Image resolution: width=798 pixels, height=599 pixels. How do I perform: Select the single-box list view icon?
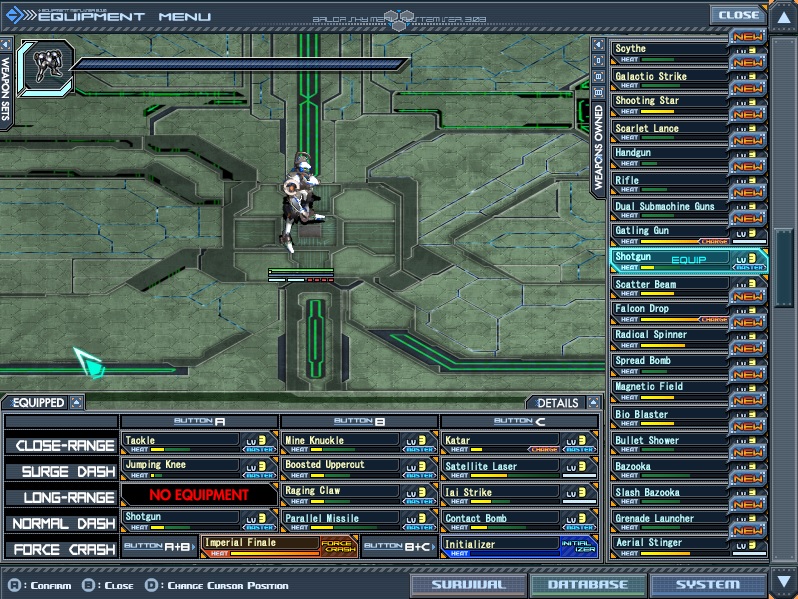[x=598, y=61]
